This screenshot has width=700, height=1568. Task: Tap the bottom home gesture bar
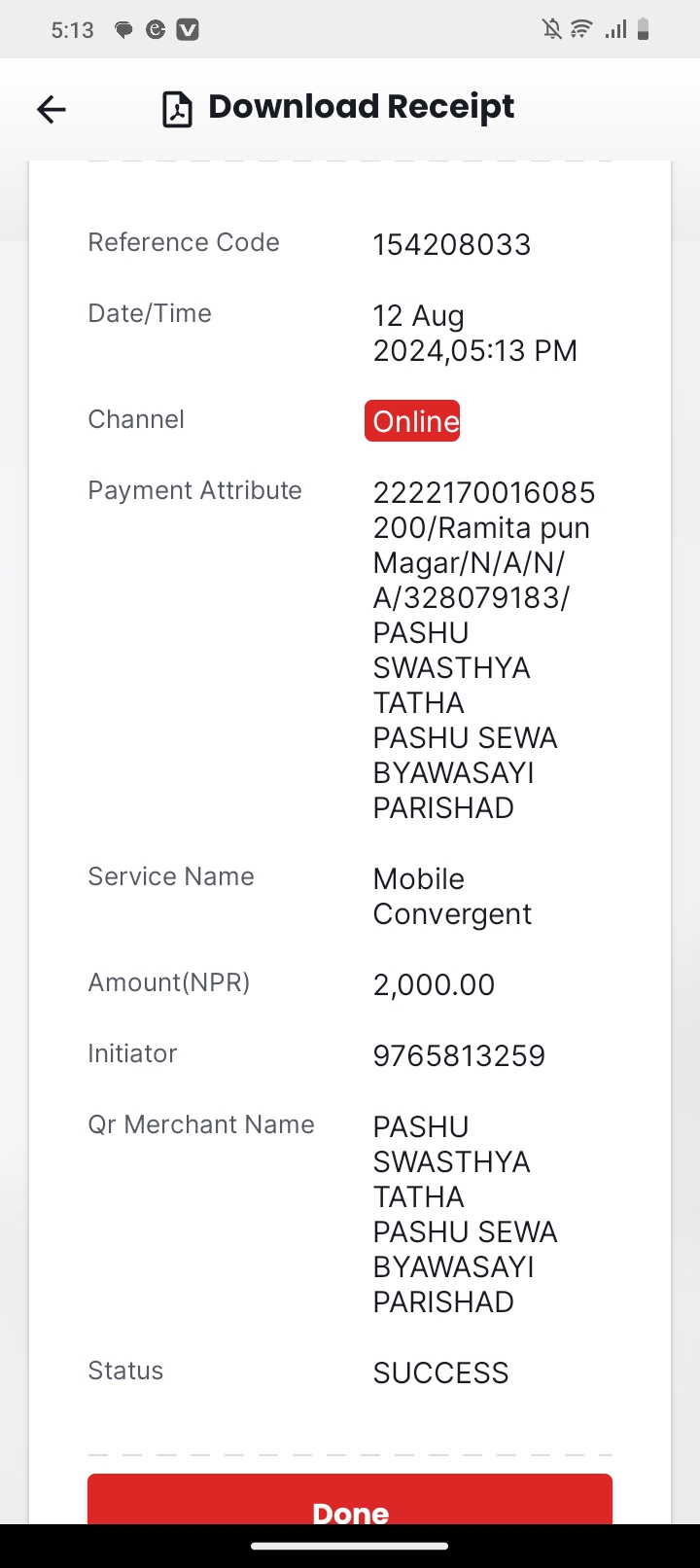coord(350,1546)
